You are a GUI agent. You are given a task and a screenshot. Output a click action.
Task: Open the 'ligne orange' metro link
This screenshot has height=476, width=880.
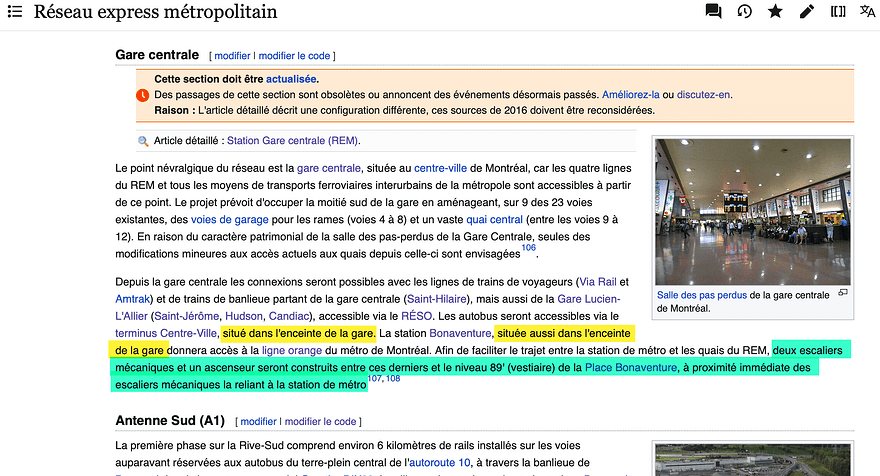tap(293, 350)
